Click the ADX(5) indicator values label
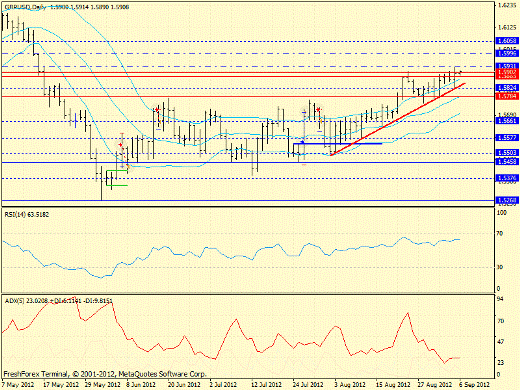Viewport: 520px width, 390px height. [59, 301]
